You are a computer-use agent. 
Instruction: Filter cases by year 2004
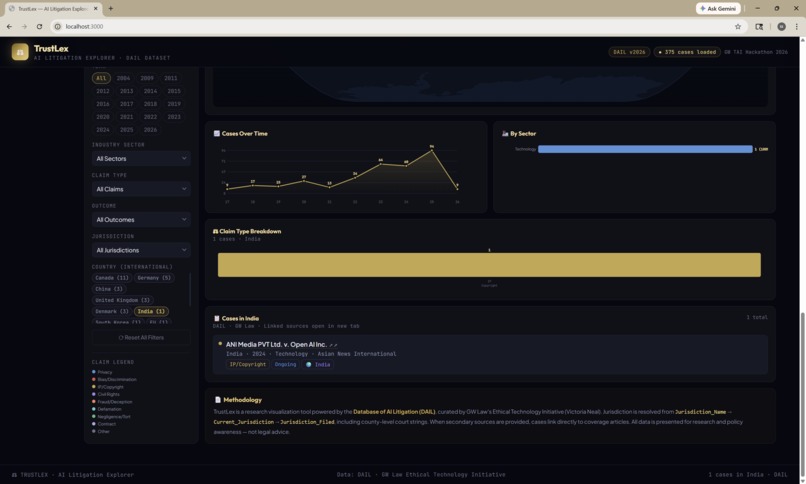click(123, 78)
